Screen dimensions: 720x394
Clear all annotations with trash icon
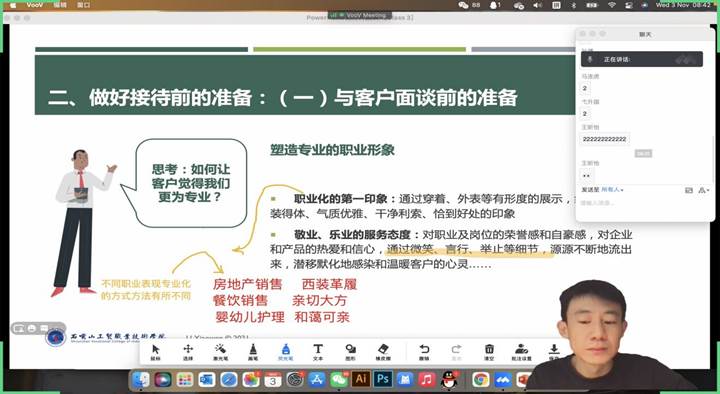[x=489, y=352]
